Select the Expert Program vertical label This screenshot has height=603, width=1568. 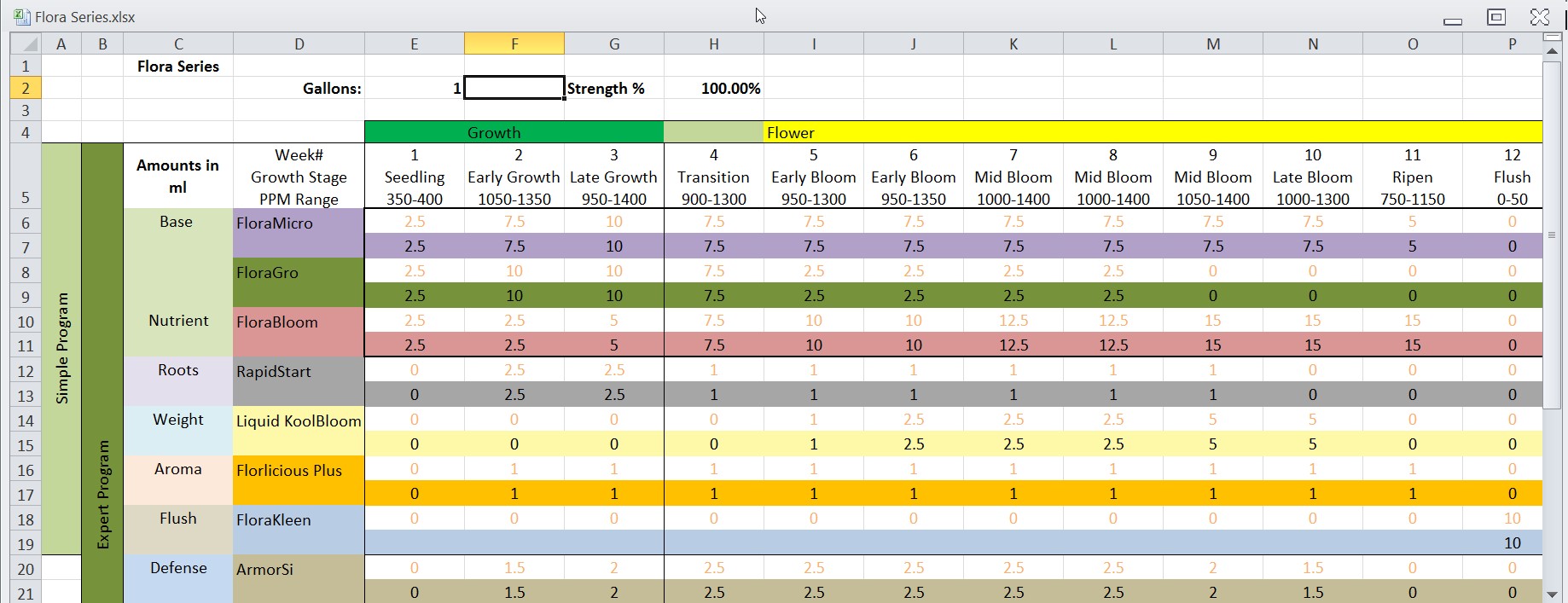coord(102,495)
